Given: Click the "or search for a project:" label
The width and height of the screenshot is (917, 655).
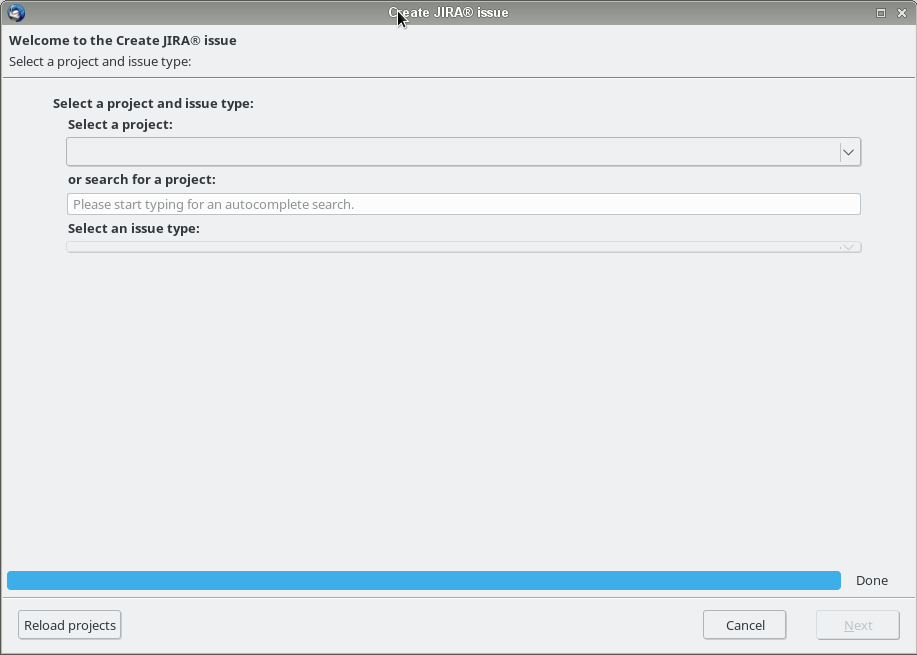Looking at the screenshot, I should pyautogui.click(x=142, y=180).
